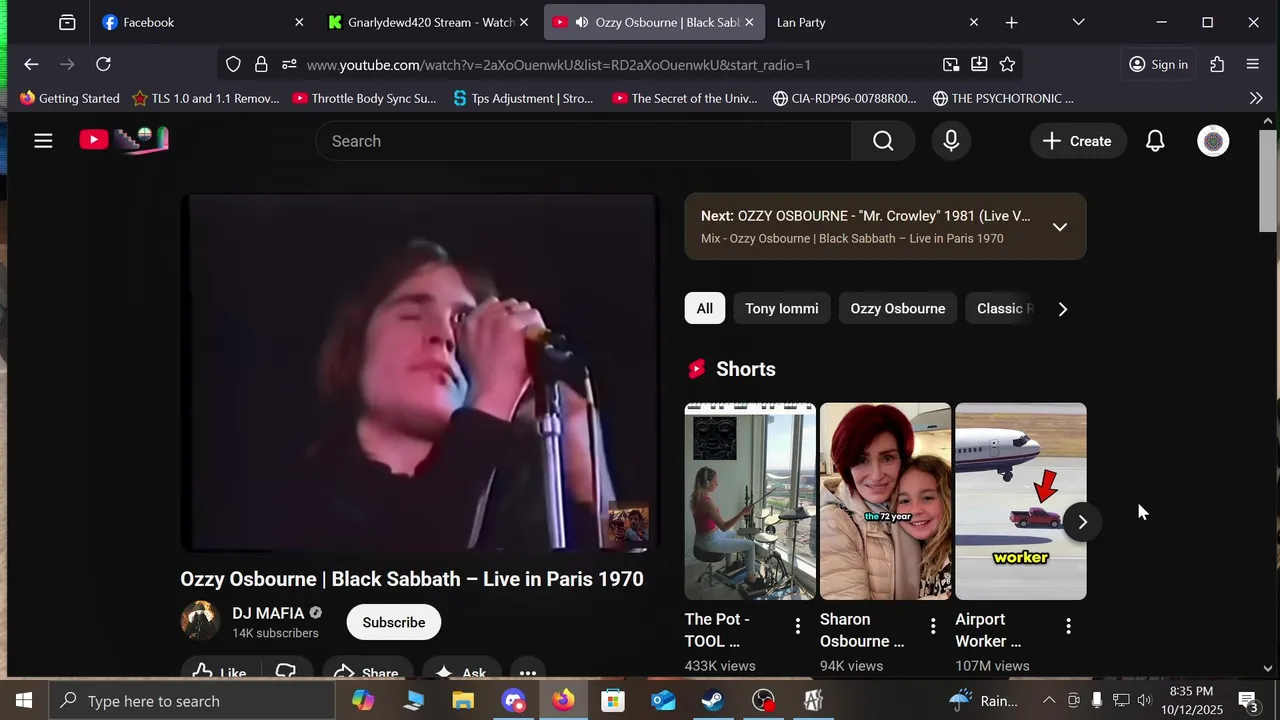Viewport: 1280px width, 720px height.
Task: Open Microsoft Store taskbar icon
Action: [x=613, y=701]
